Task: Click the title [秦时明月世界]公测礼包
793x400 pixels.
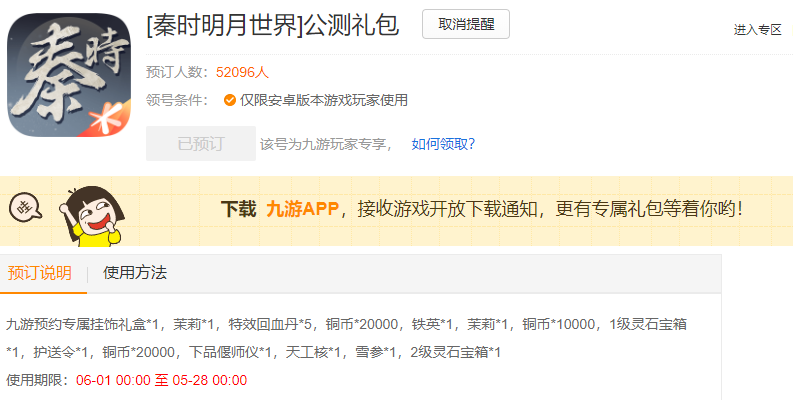Action: click(x=273, y=25)
